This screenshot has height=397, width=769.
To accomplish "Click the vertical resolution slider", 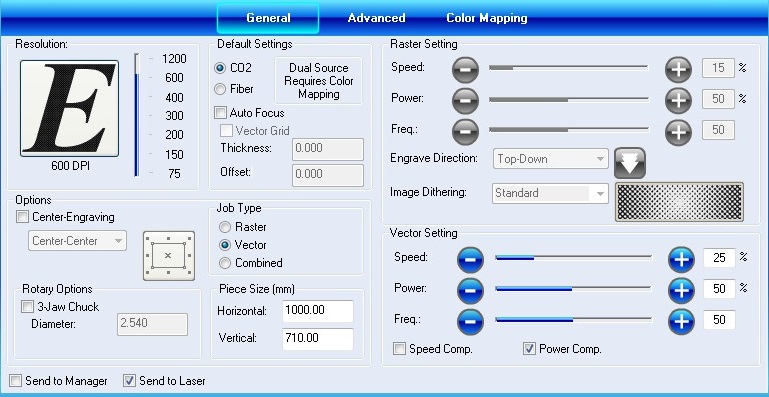I will [x=137, y=115].
